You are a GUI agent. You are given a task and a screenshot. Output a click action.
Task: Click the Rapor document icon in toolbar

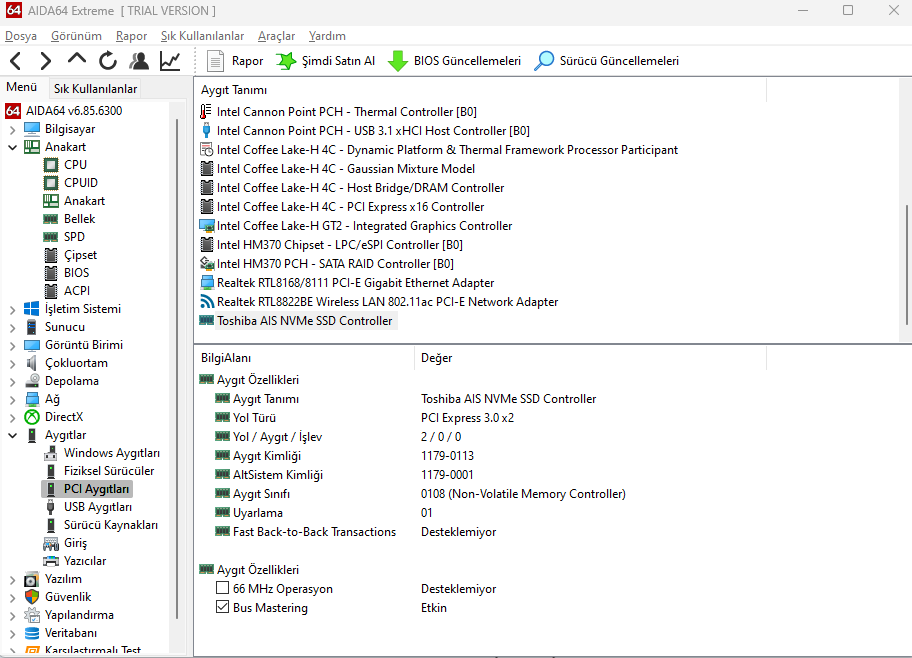[215, 61]
